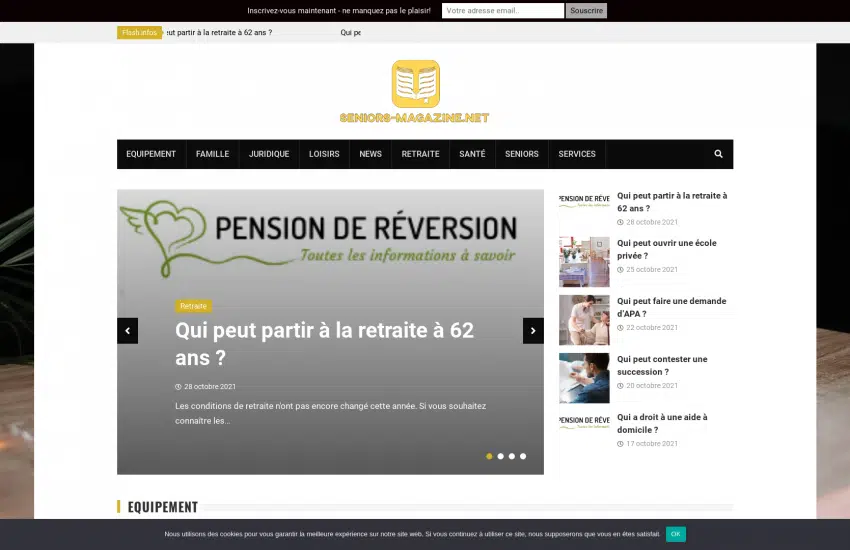Go to previous slide with left arrow
The height and width of the screenshot is (550, 850).
[127, 331]
